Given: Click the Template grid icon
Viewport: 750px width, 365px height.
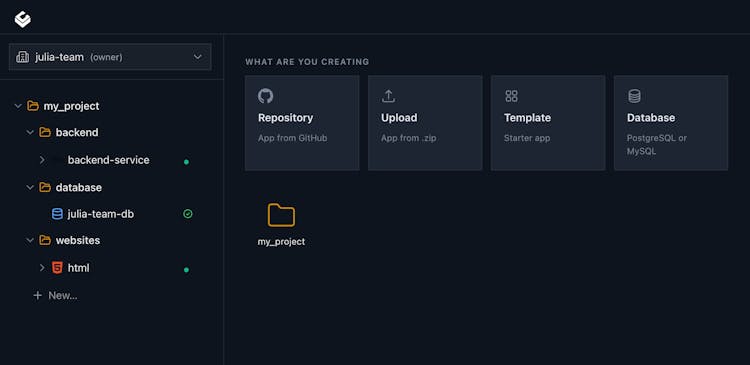Looking at the screenshot, I should tap(511, 96).
